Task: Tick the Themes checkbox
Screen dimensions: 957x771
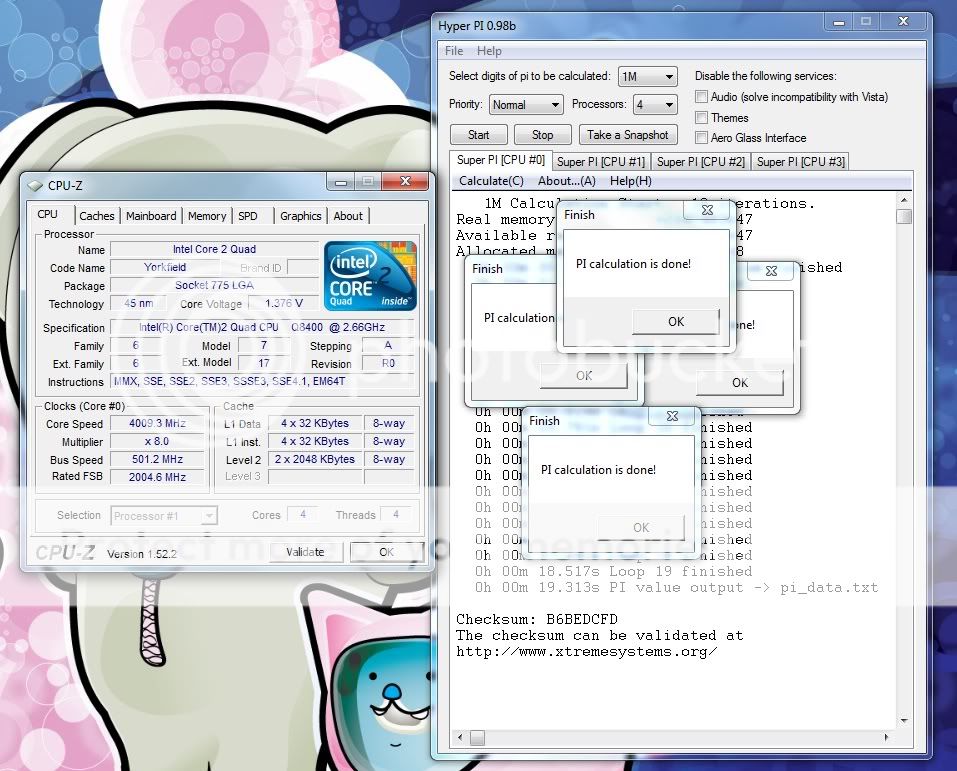Action: coord(701,117)
